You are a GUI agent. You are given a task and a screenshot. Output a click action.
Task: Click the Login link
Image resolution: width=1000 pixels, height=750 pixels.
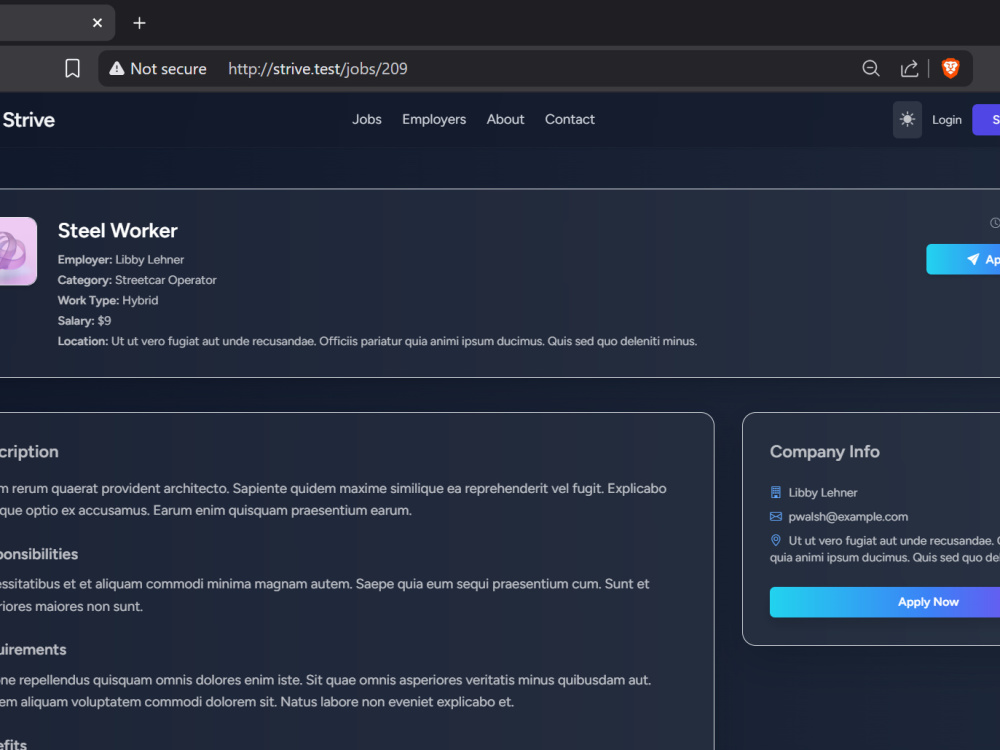[946, 120]
